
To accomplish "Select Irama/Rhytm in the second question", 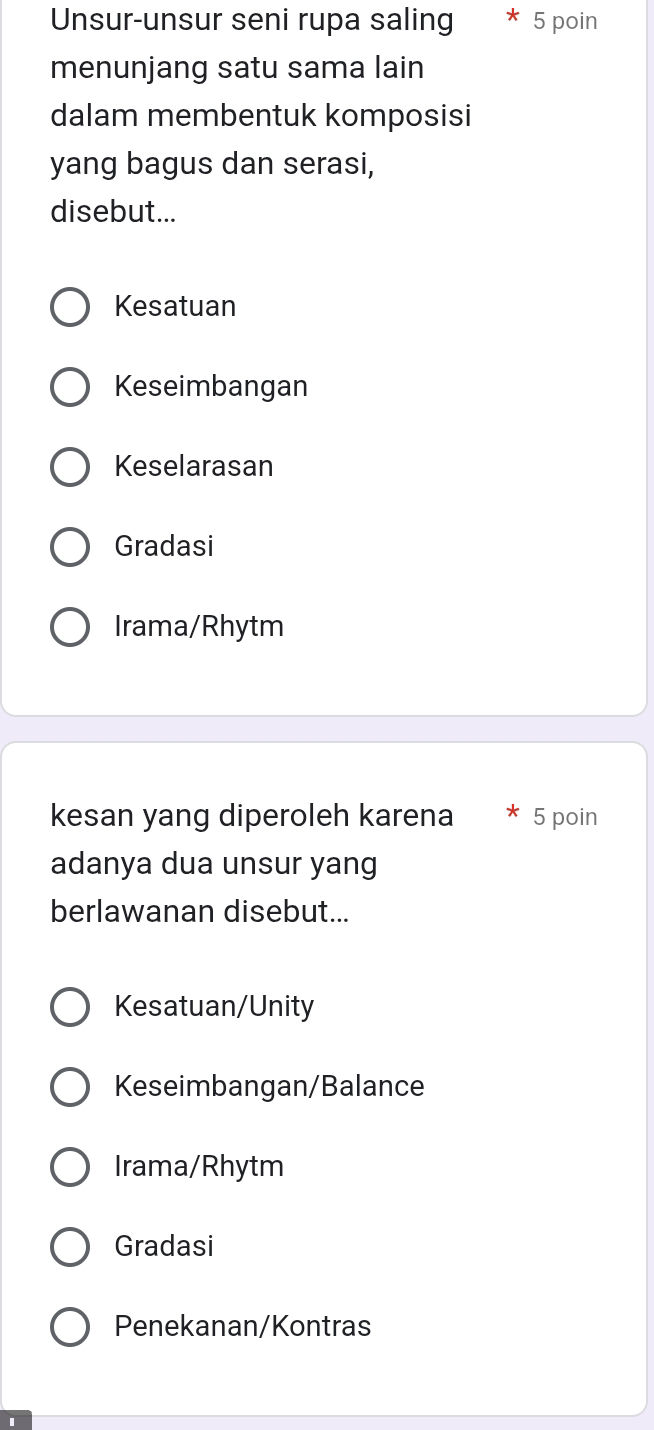I will click(70, 1167).
